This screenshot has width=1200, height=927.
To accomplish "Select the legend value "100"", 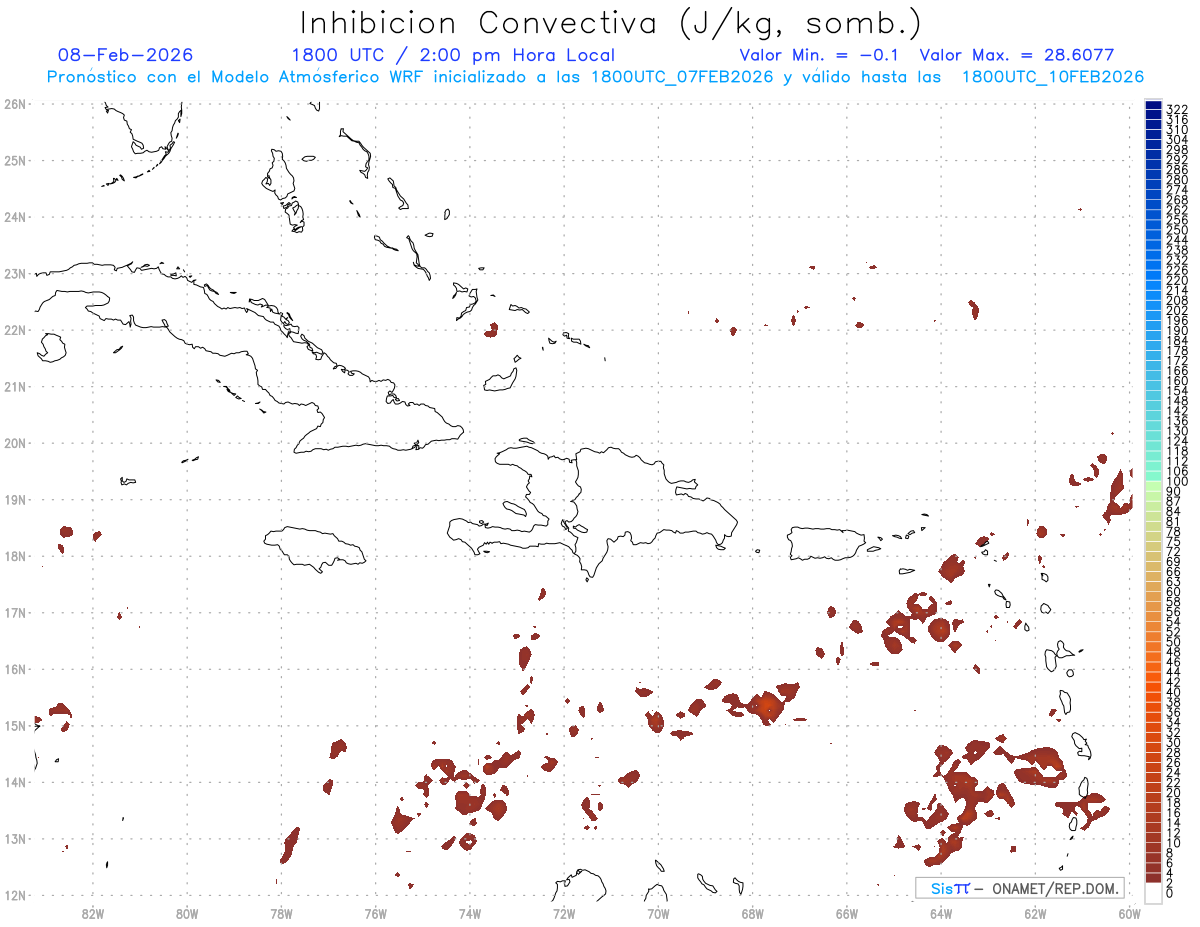I will click(1177, 481).
